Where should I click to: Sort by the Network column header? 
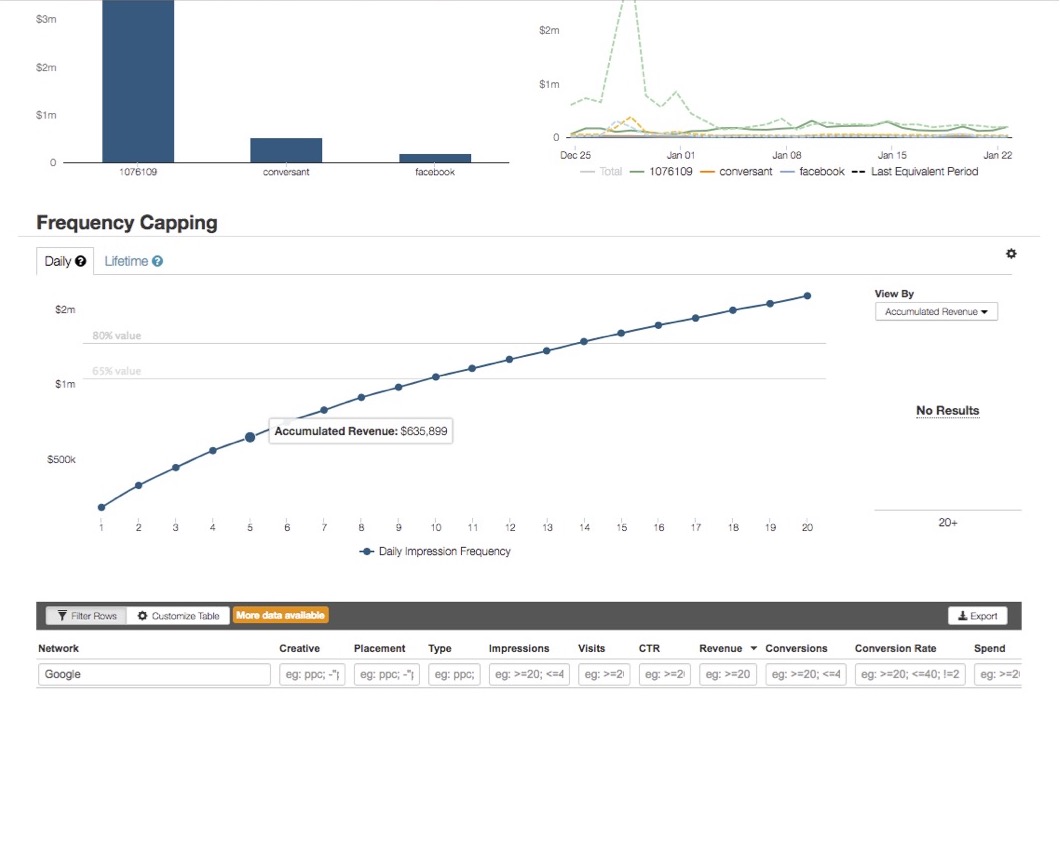point(58,648)
